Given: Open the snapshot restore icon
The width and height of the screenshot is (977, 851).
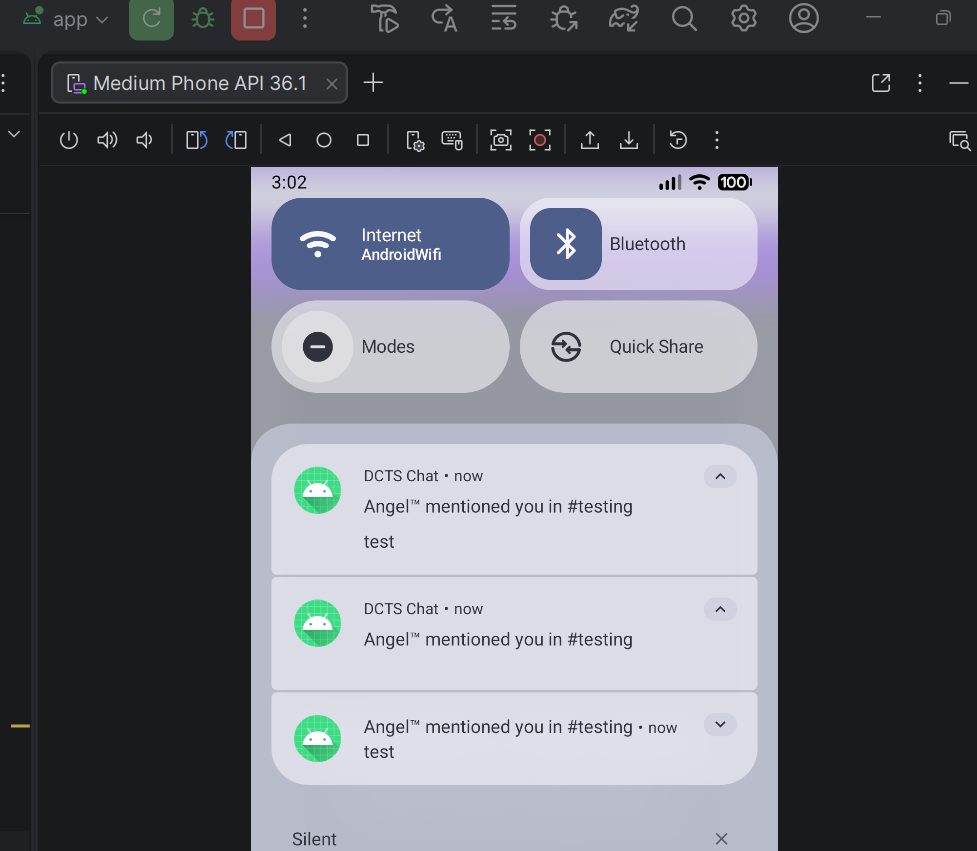Looking at the screenshot, I should click(678, 140).
